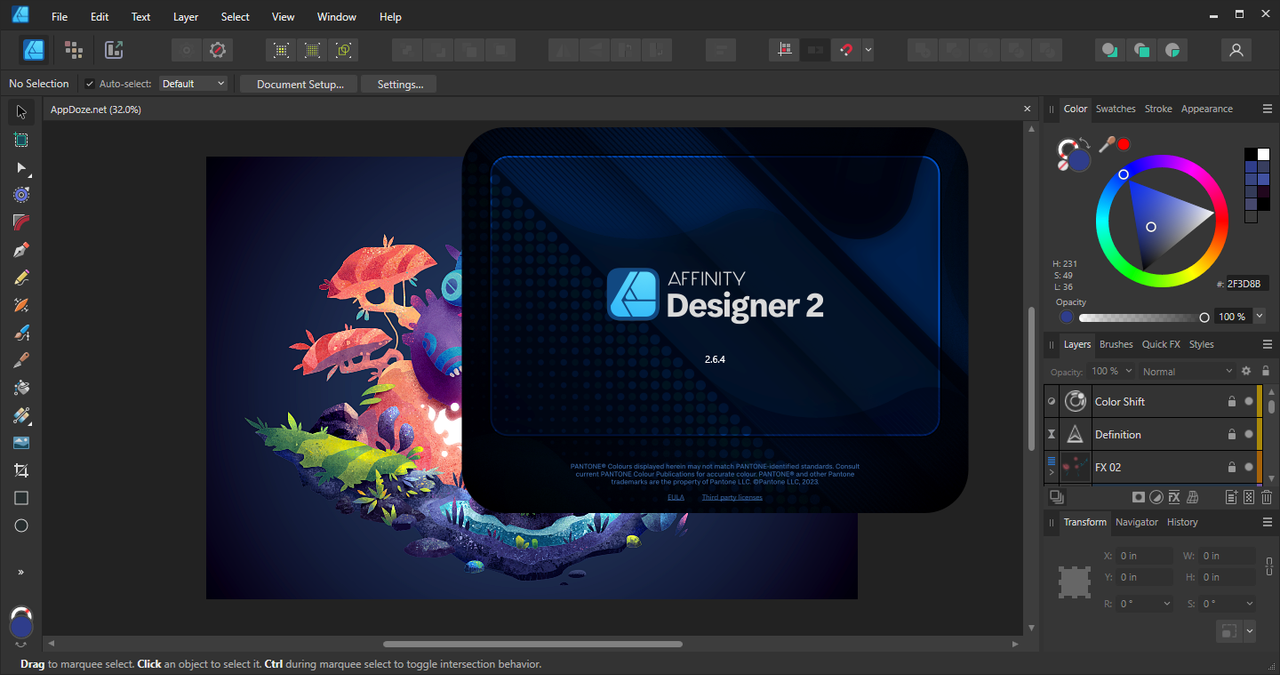Viewport: 1280px width, 675px height.
Task: Open the EULA link on splash
Action: click(676, 497)
